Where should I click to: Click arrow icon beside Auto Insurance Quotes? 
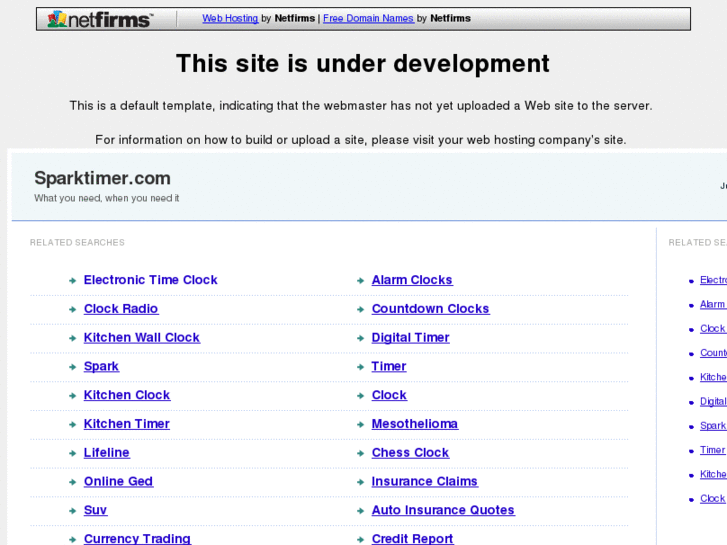(360, 511)
